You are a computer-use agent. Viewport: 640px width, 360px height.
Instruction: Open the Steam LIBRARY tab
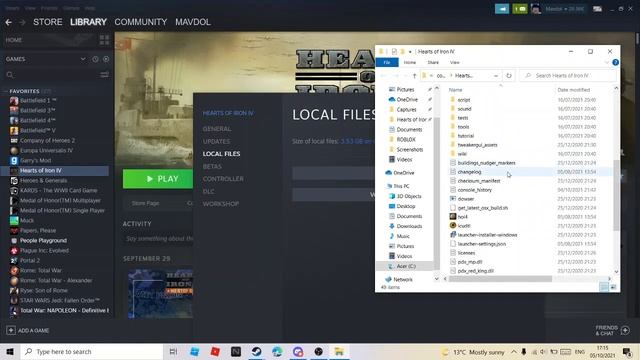[88, 22]
